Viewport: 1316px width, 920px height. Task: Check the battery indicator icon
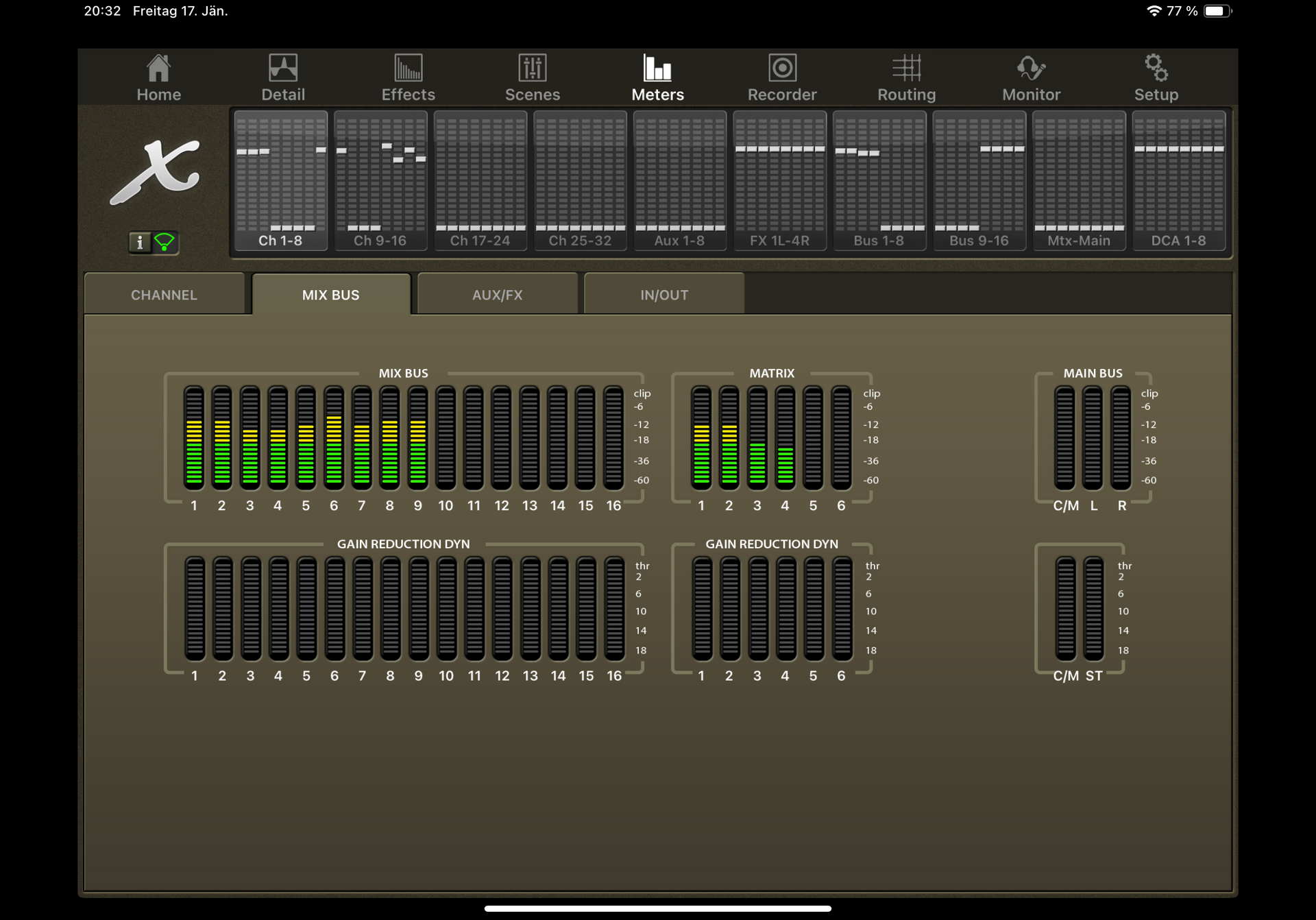(x=1217, y=11)
